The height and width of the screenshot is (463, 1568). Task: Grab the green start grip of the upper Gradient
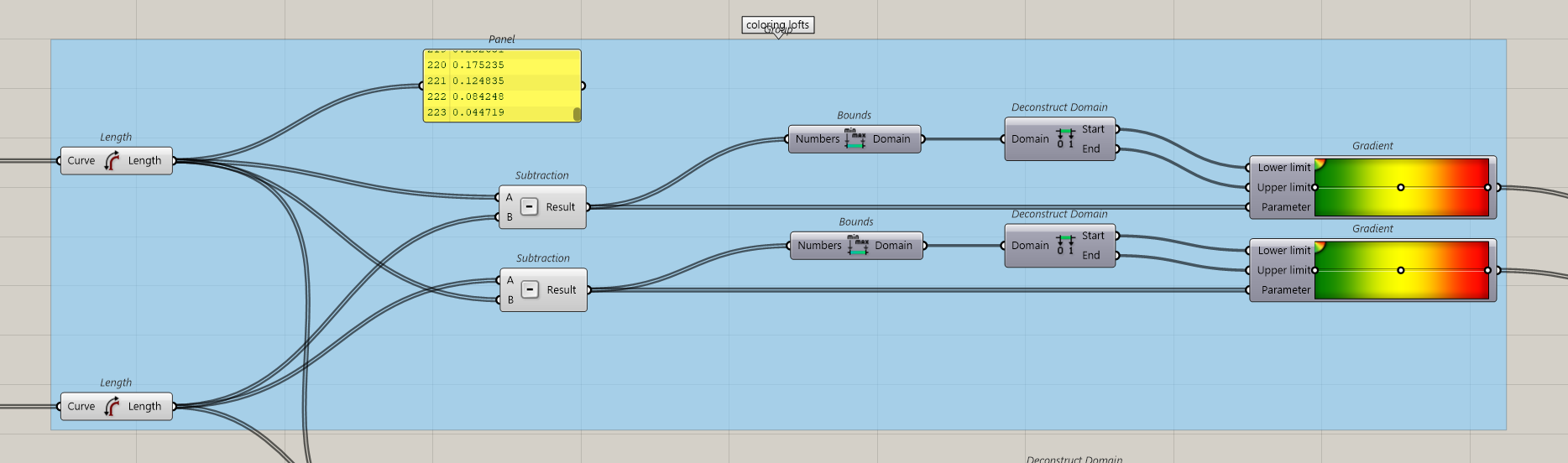point(1315,188)
